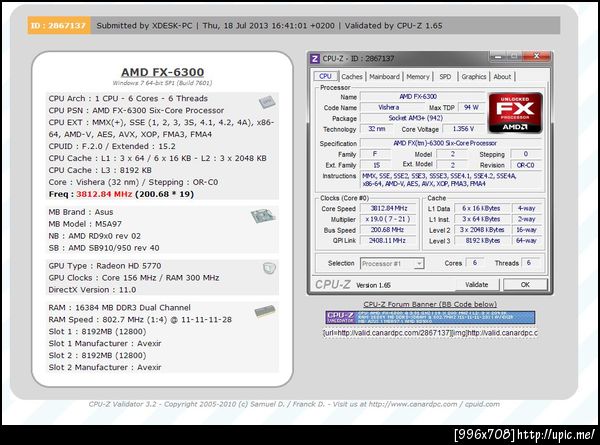Viewport: 600px width, 445px height.
Task: Switch to the SPD tab
Action: (x=445, y=77)
